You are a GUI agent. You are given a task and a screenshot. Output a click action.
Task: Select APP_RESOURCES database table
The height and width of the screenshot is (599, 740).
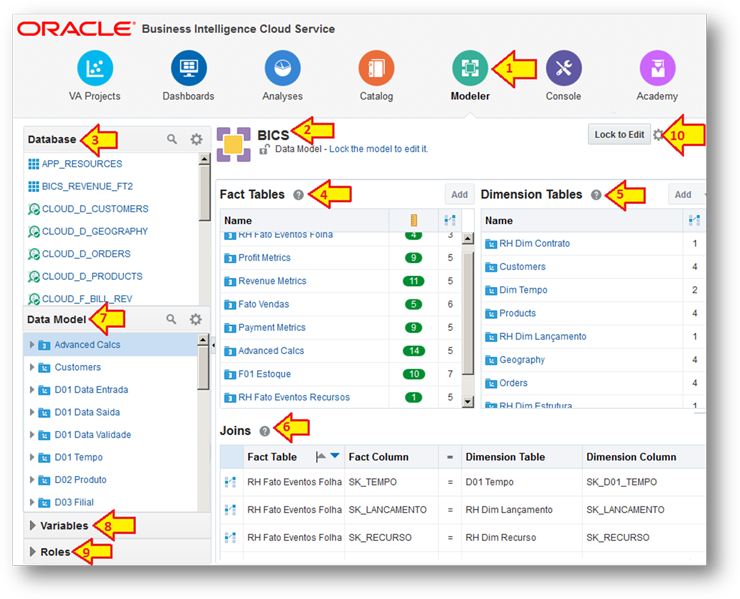[82, 164]
